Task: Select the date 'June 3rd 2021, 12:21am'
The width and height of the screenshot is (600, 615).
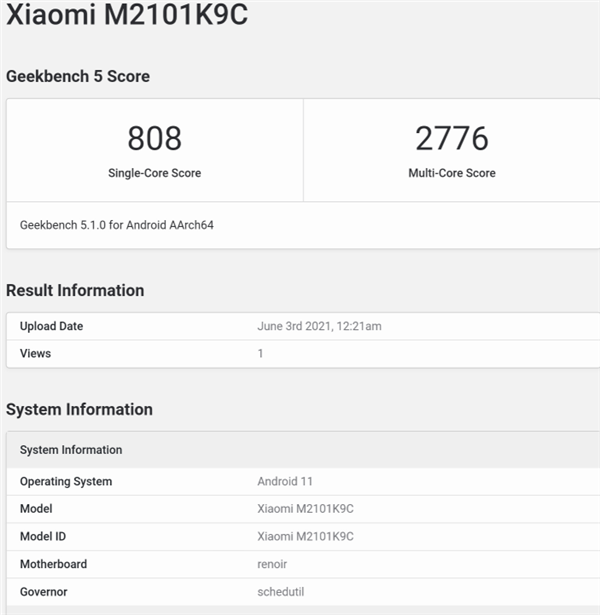Action: [319, 326]
